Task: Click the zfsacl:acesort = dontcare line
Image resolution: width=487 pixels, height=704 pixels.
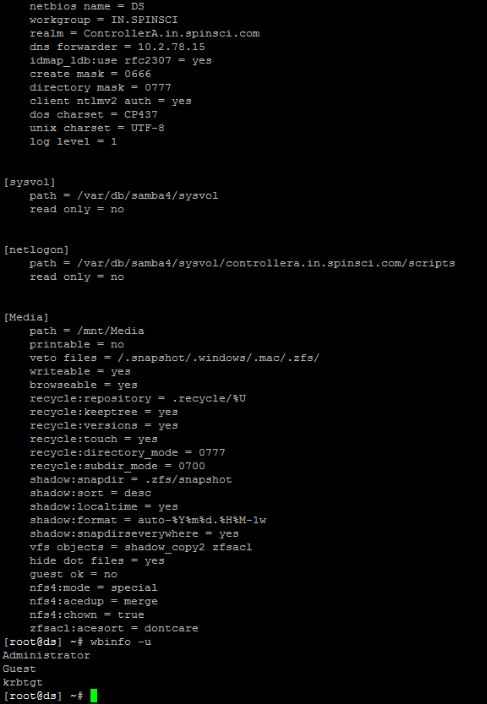Action: pyautogui.click(x=114, y=629)
